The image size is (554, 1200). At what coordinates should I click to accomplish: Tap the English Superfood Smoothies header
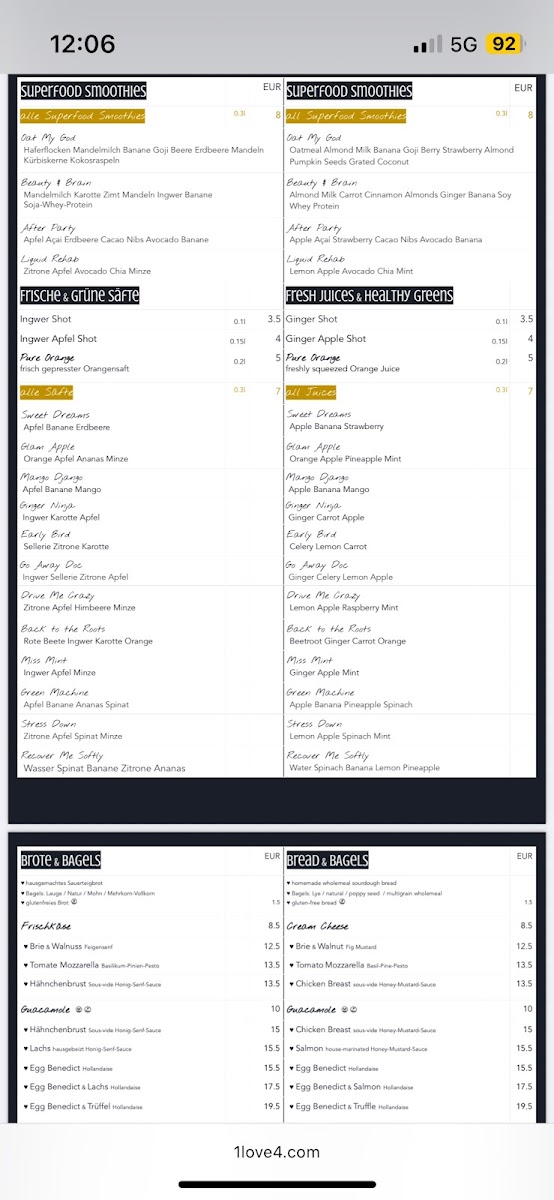point(349,91)
